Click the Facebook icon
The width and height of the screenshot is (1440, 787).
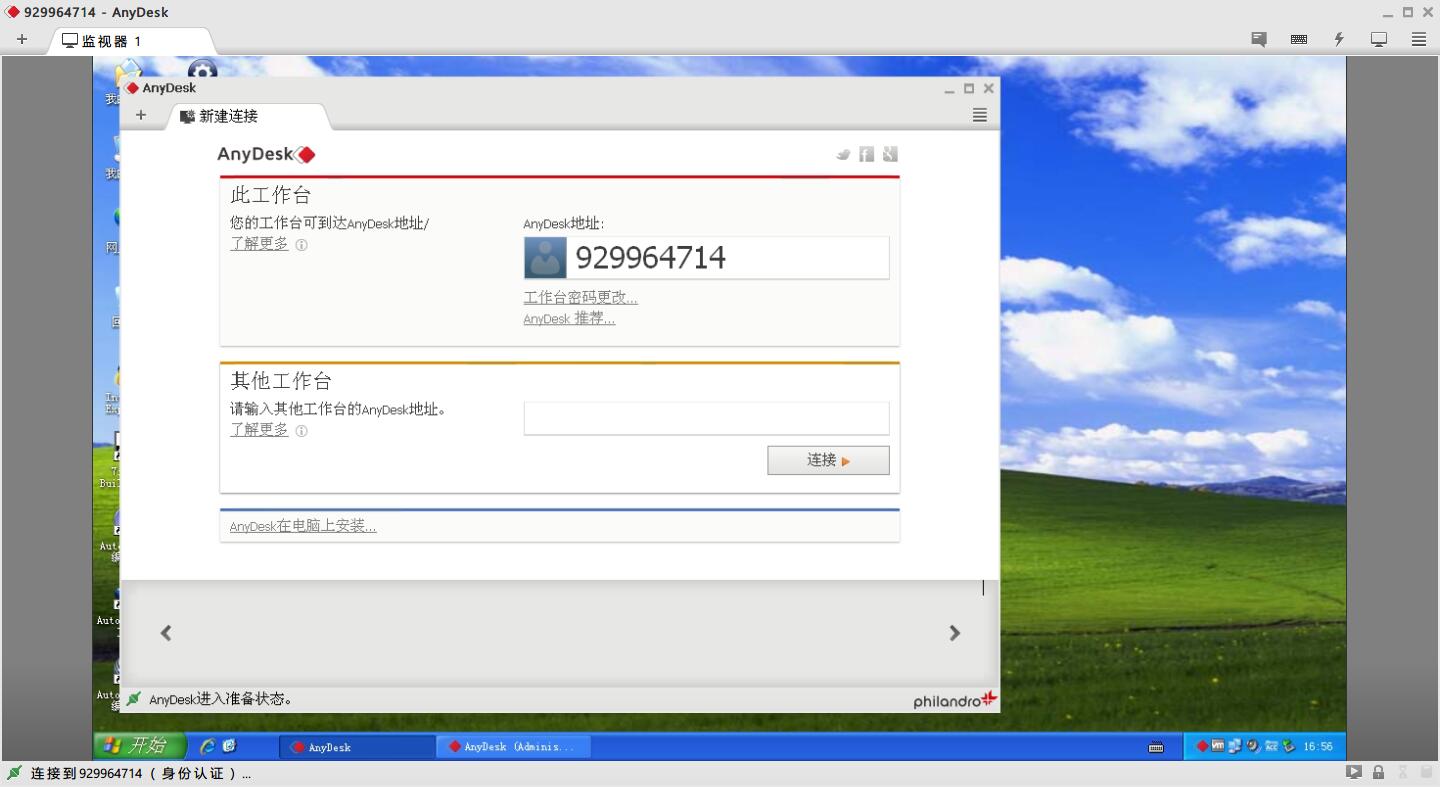867,154
